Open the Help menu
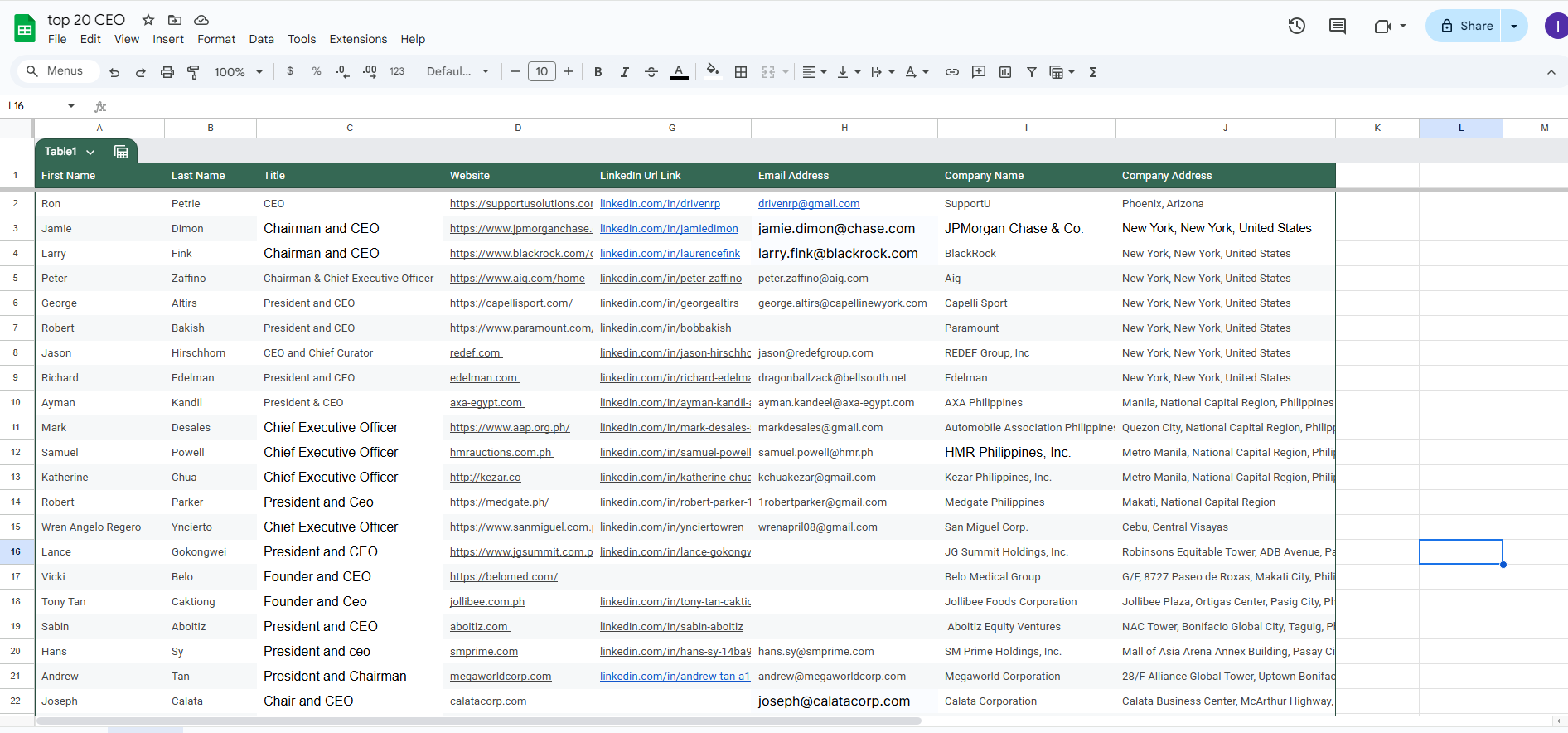Image resolution: width=1568 pixels, height=733 pixels. tap(413, 39)
